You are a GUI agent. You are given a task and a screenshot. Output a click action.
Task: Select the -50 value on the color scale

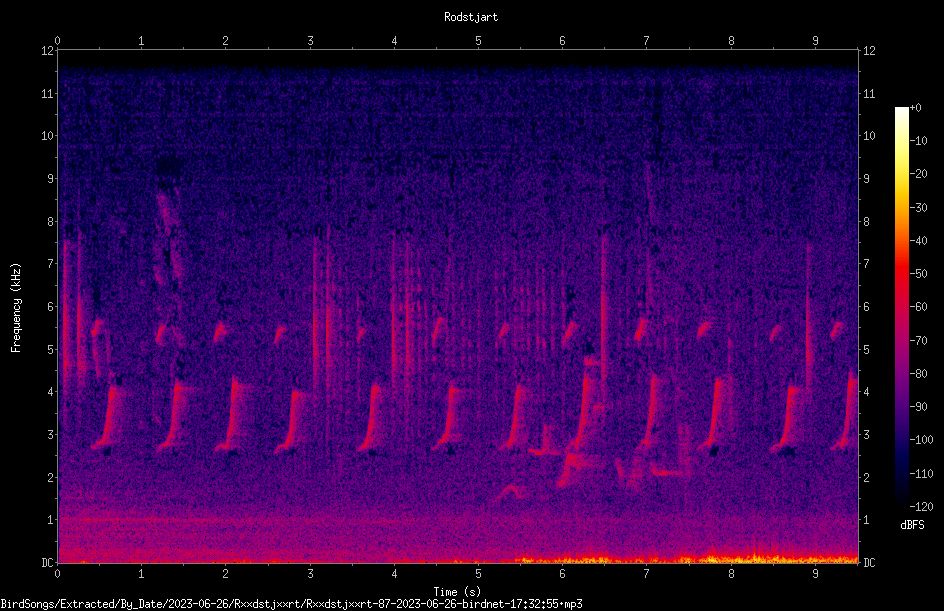coord(918,274)
